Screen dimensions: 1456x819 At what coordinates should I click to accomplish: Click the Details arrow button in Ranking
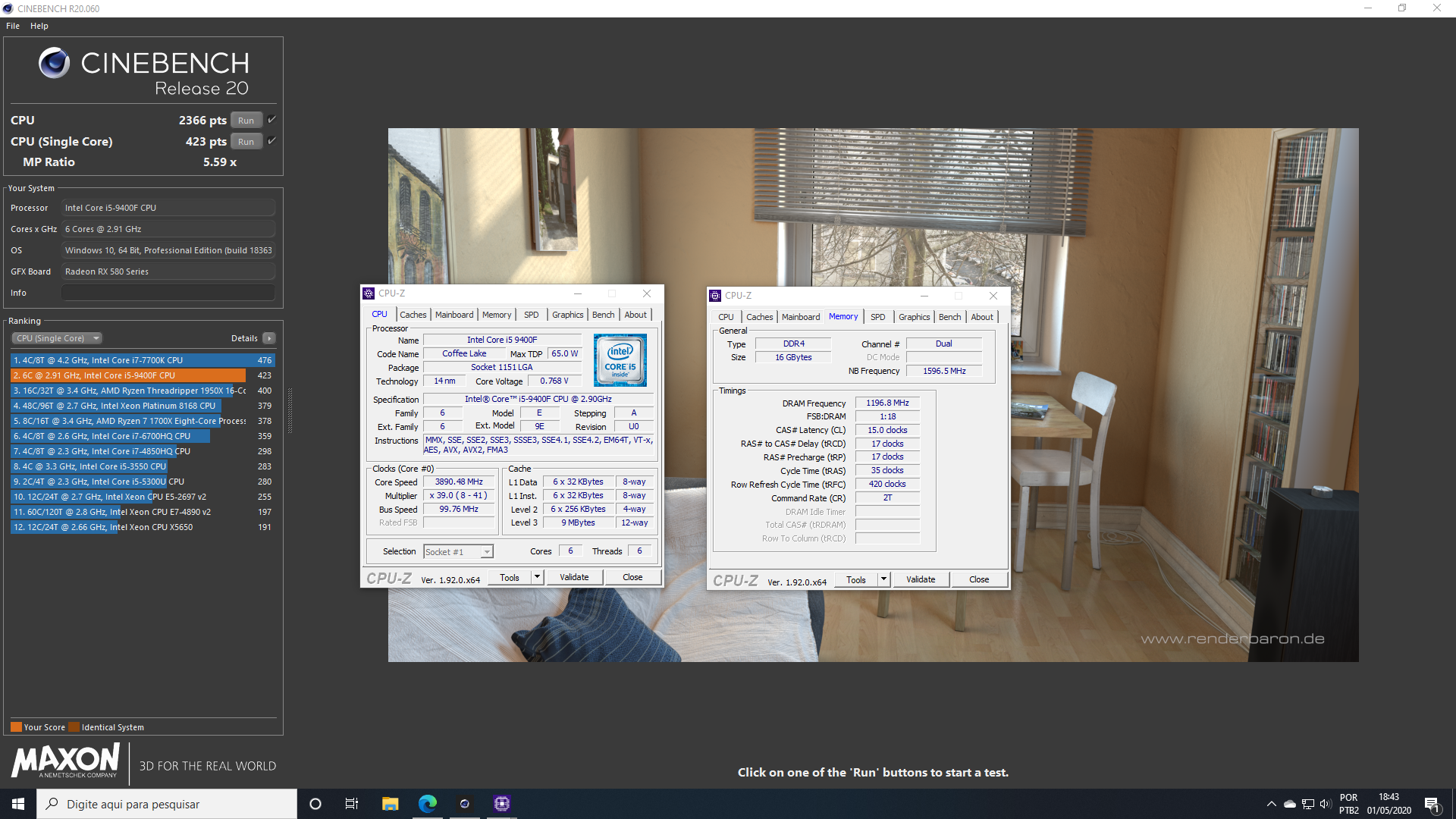(x=269, y=338)
